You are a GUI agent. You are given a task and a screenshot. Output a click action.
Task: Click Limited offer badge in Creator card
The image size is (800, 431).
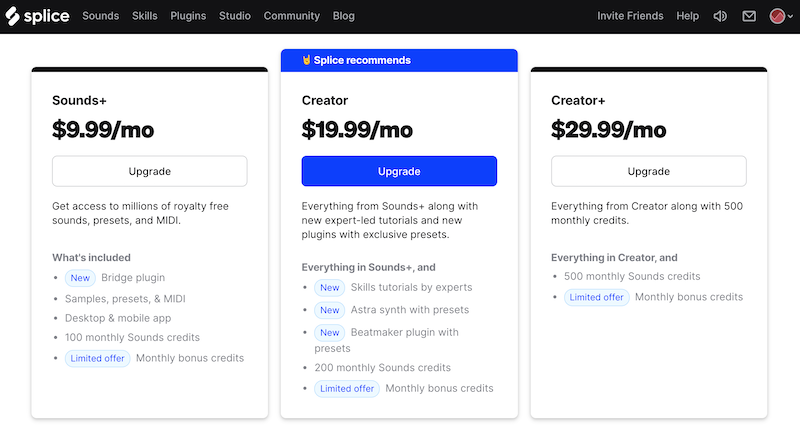(x=347, y=389)
